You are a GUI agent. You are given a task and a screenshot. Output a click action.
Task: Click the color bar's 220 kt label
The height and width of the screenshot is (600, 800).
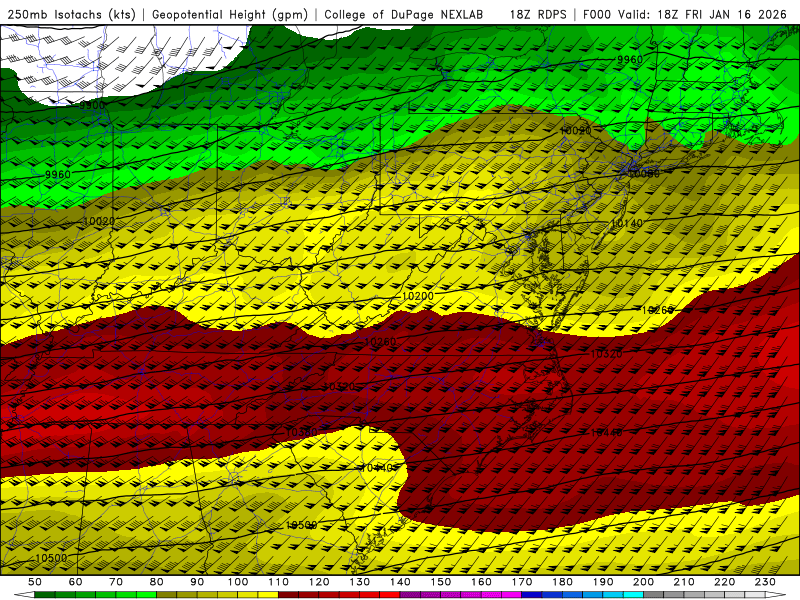click(724, 582)
